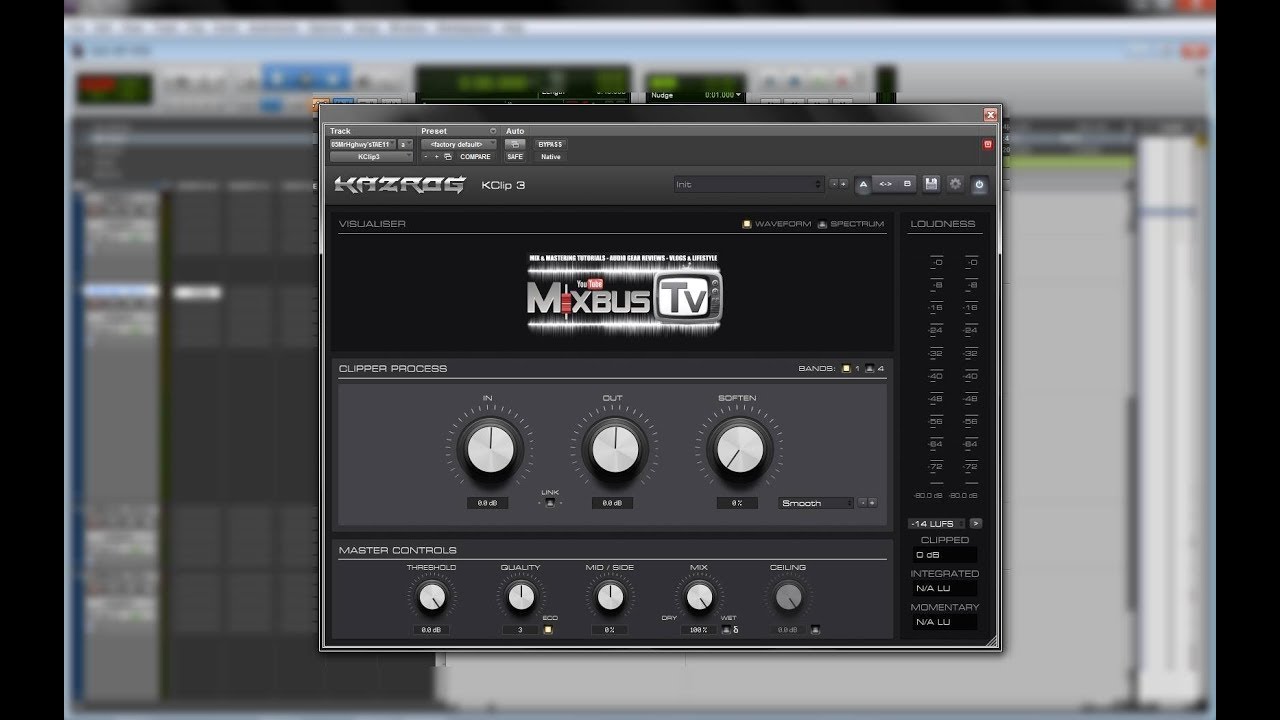
Task: Click the Native format button
Action: pyautogui.click(x=551, y=157)
